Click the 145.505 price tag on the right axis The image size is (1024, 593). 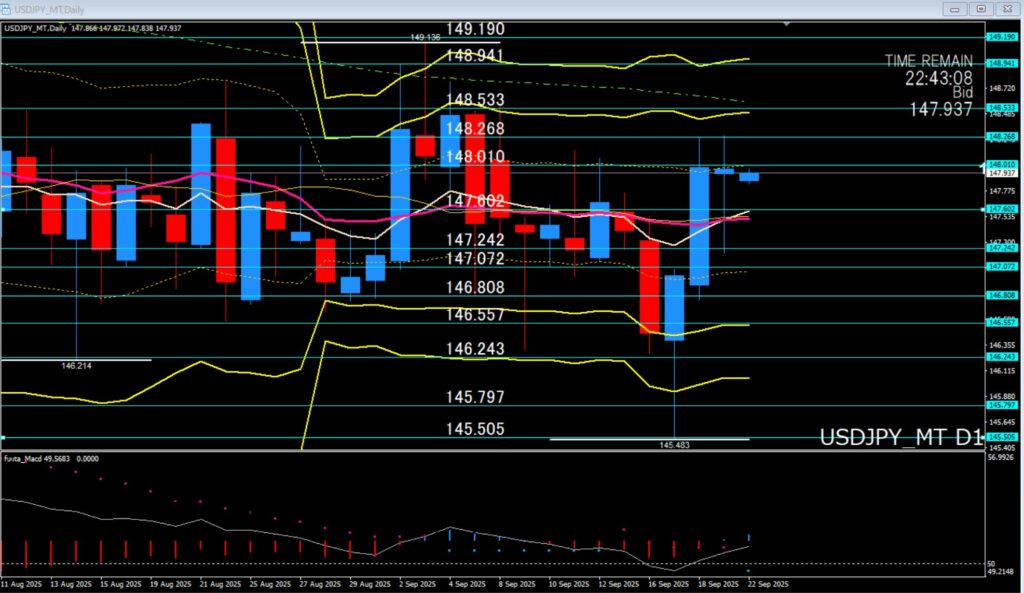(x=1002, y=437)
